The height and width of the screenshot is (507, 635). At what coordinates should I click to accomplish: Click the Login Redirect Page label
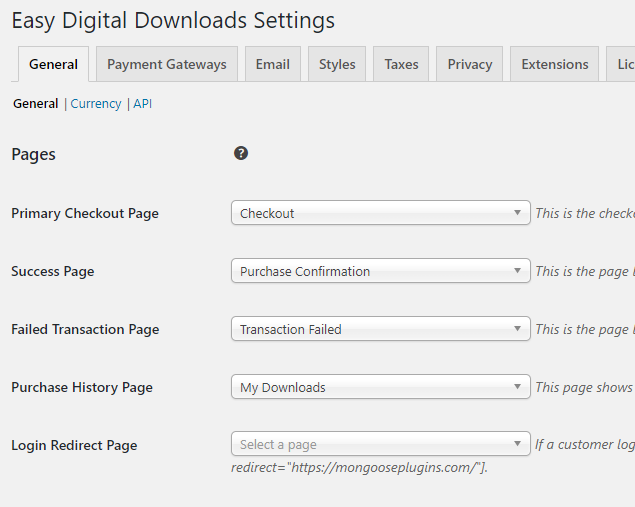pos(74,445)
